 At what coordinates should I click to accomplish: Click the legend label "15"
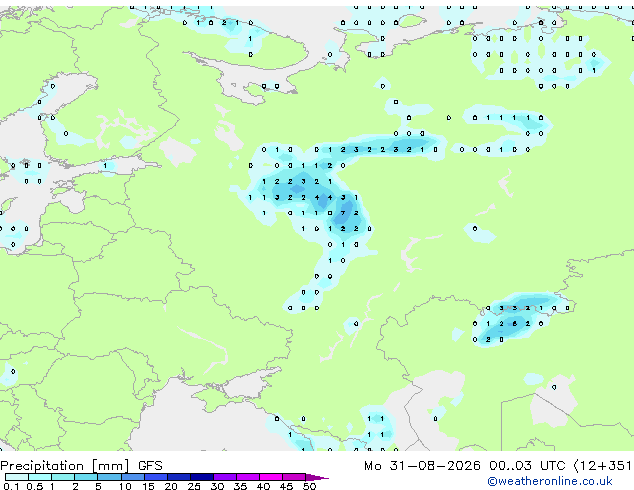click(x=148, y=486)
